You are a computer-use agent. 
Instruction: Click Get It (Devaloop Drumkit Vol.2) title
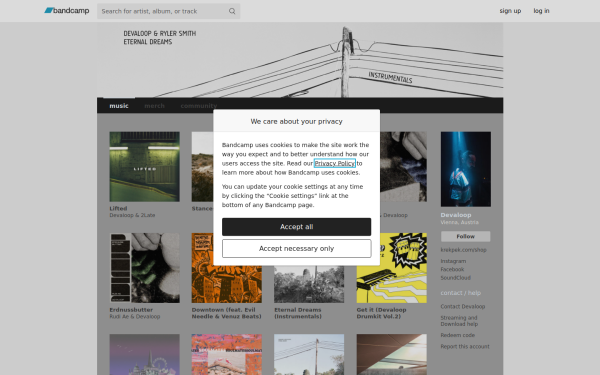pyautogui.click(x=381, y=313)
